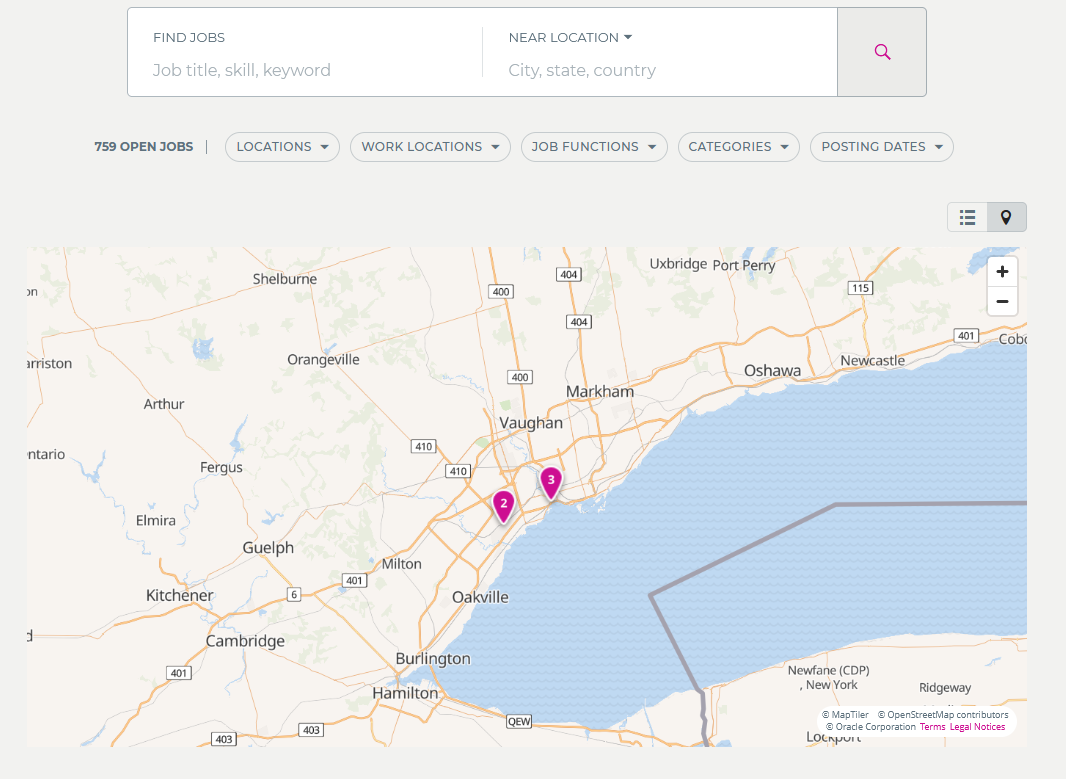
Task: Open the WORK LOCATIONS filter dropdown
Action: coord(430,147)
